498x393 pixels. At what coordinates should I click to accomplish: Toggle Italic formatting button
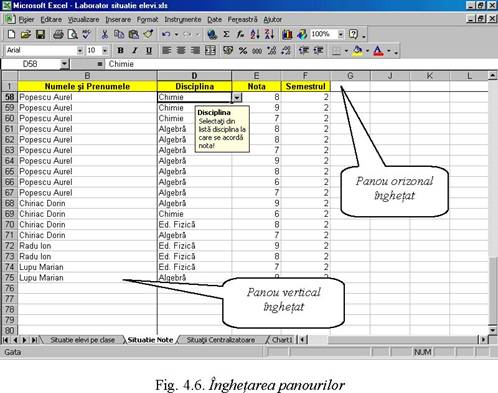coord(135,51)
